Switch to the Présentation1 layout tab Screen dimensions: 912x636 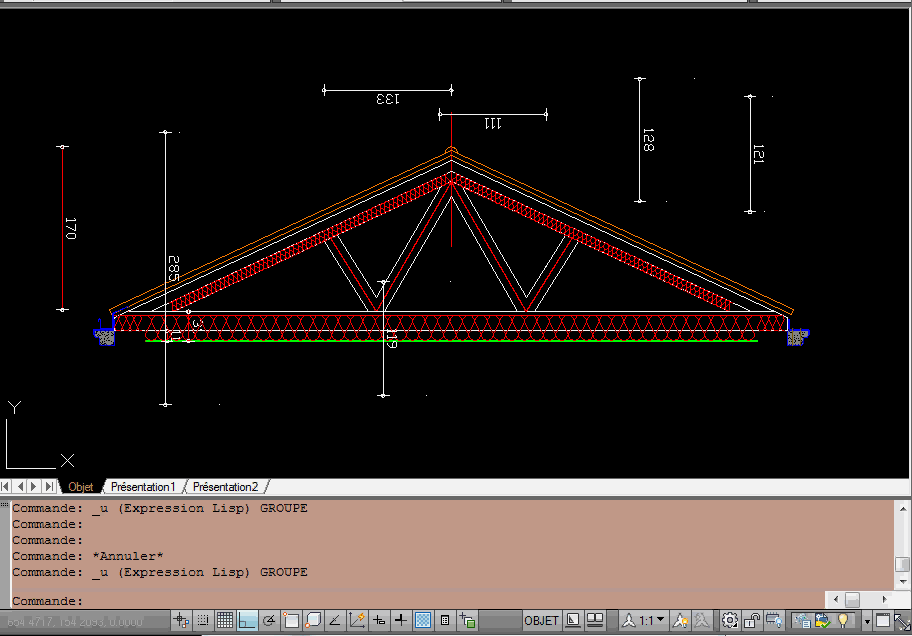(x=143, y=487)
